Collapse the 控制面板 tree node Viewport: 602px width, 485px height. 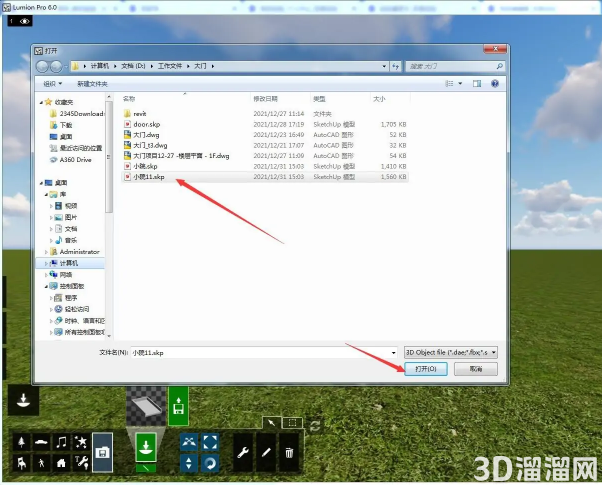point(46,286)
